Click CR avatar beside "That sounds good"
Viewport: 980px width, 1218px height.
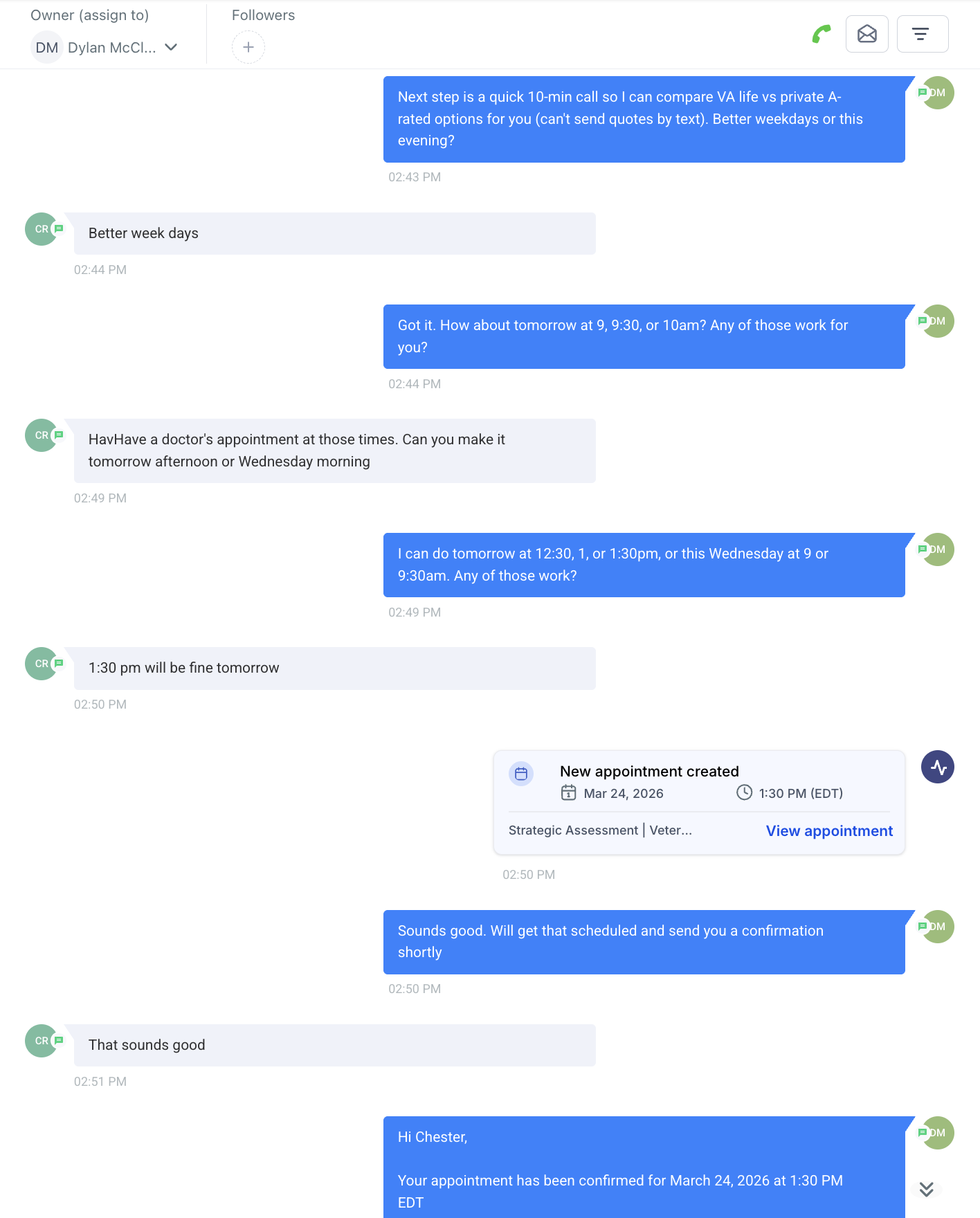pyautogui.click(x=42, y=1041)
